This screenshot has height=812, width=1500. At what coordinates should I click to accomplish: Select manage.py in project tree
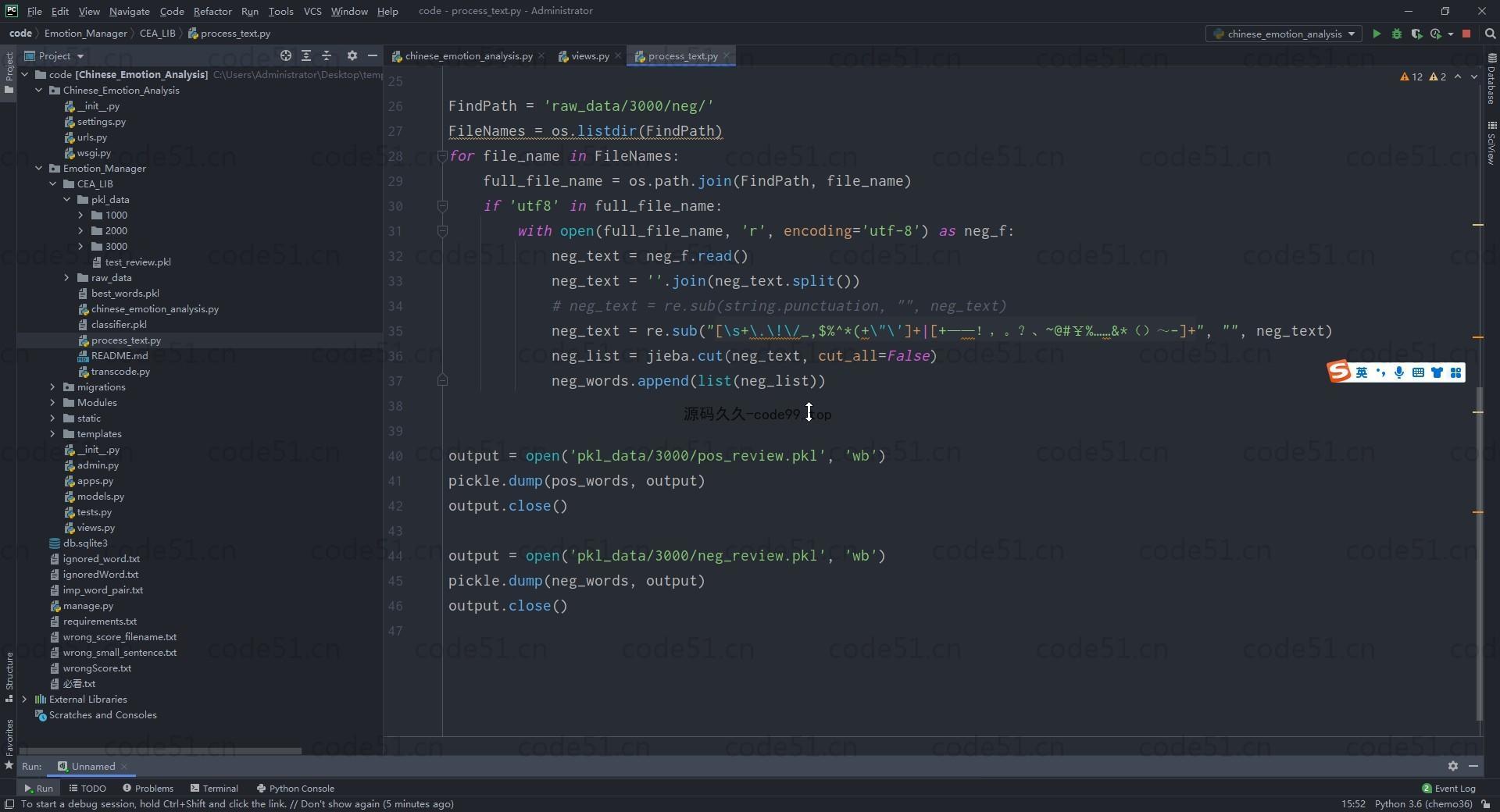87,606
